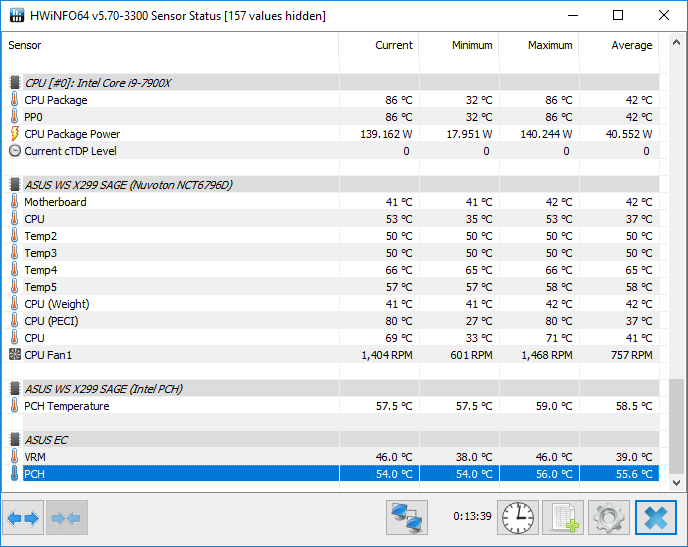Viewport: 688px width, 547px height.
Task: Maximize the HWiNFO64 window
Action: [618, 15]
